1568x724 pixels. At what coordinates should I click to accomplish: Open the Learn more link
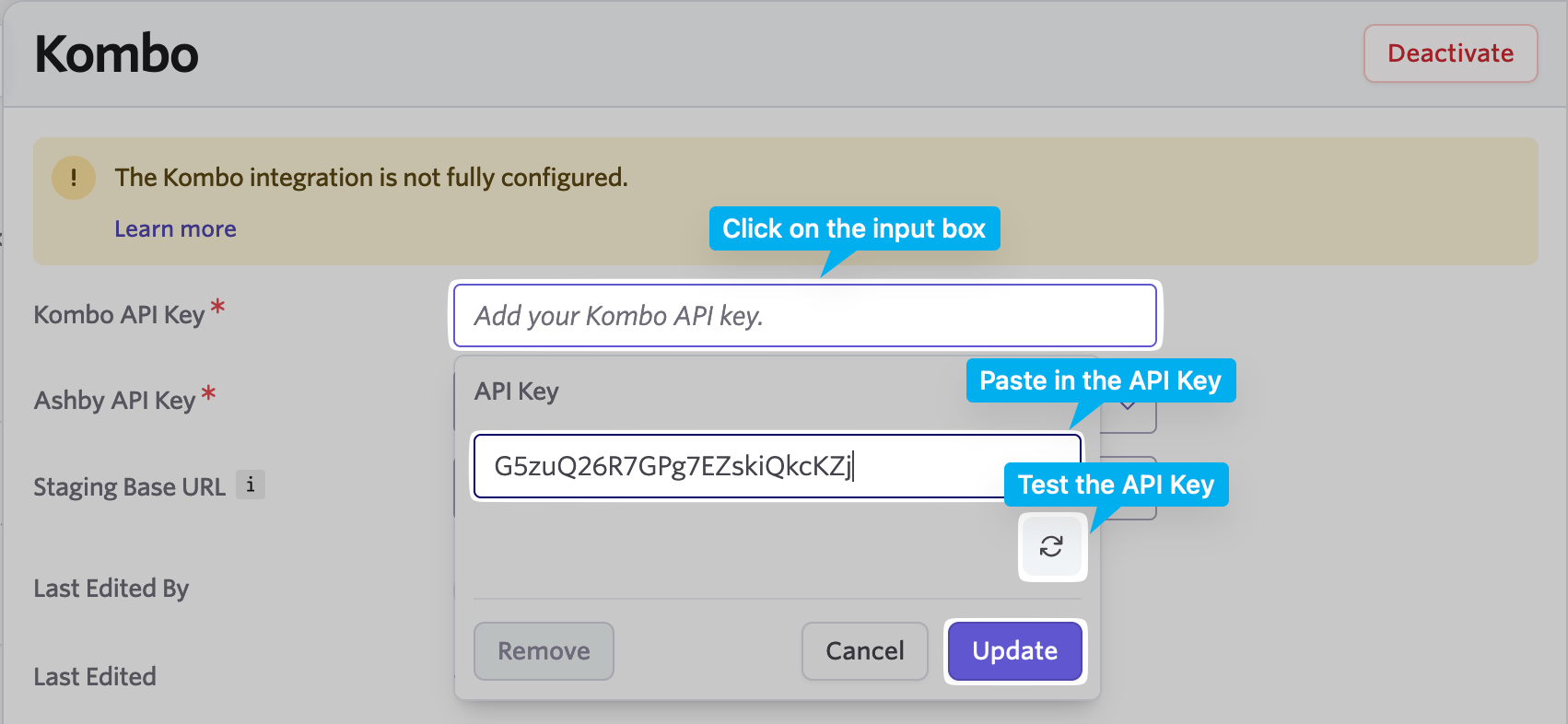(x=175, y=228)
